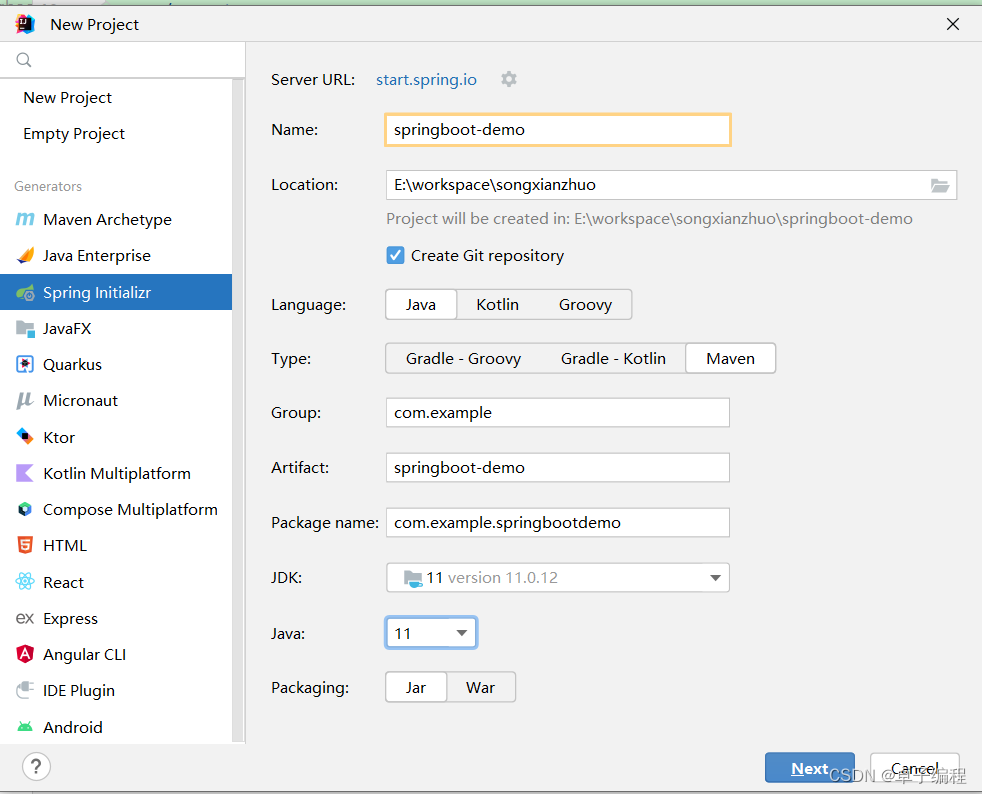This screenshot has height=794, width=982.
Task: Select the React label
Action: click(63, 582)
